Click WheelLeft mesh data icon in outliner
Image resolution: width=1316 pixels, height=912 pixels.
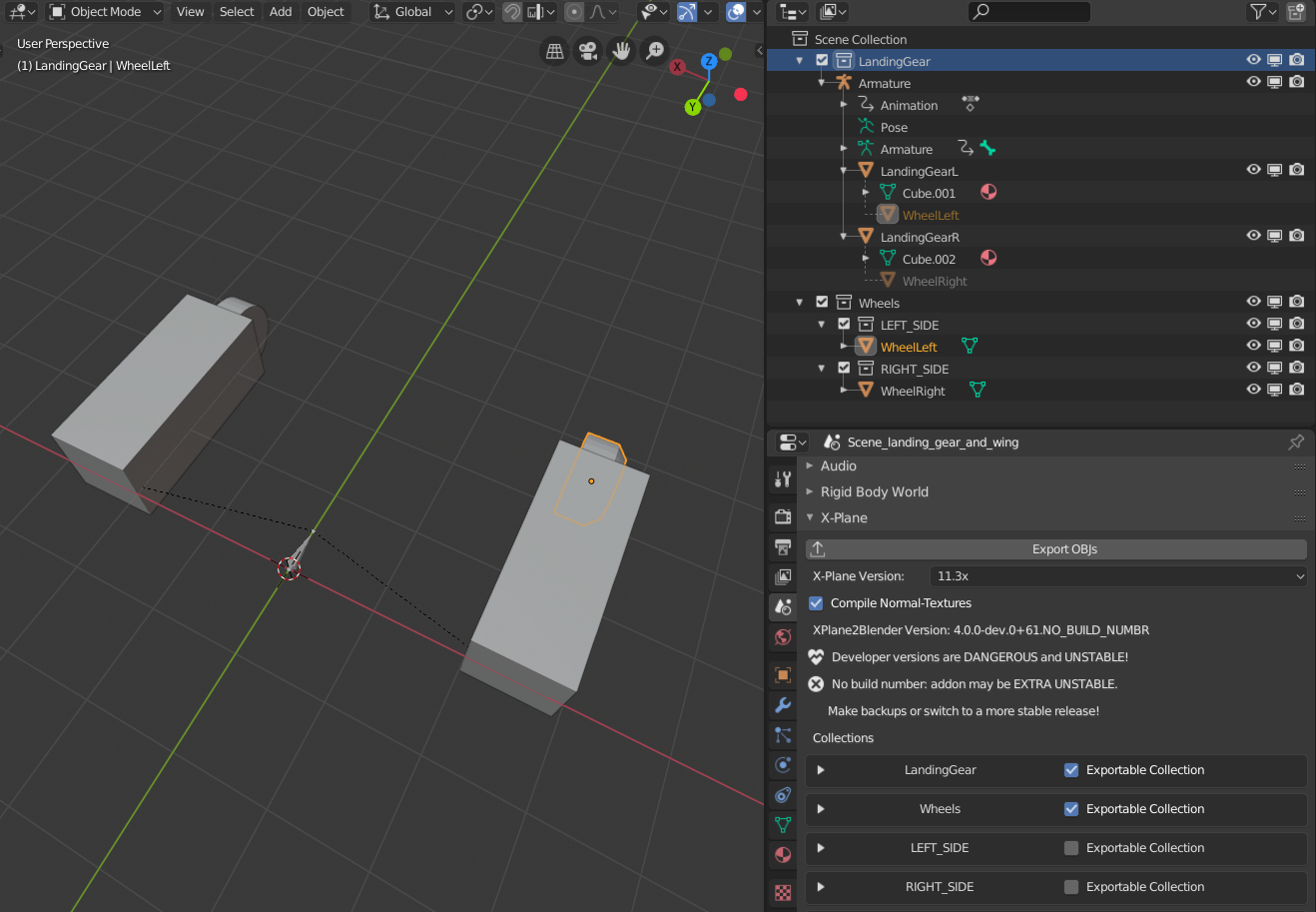pyautogui.click(x=970, y=346)
